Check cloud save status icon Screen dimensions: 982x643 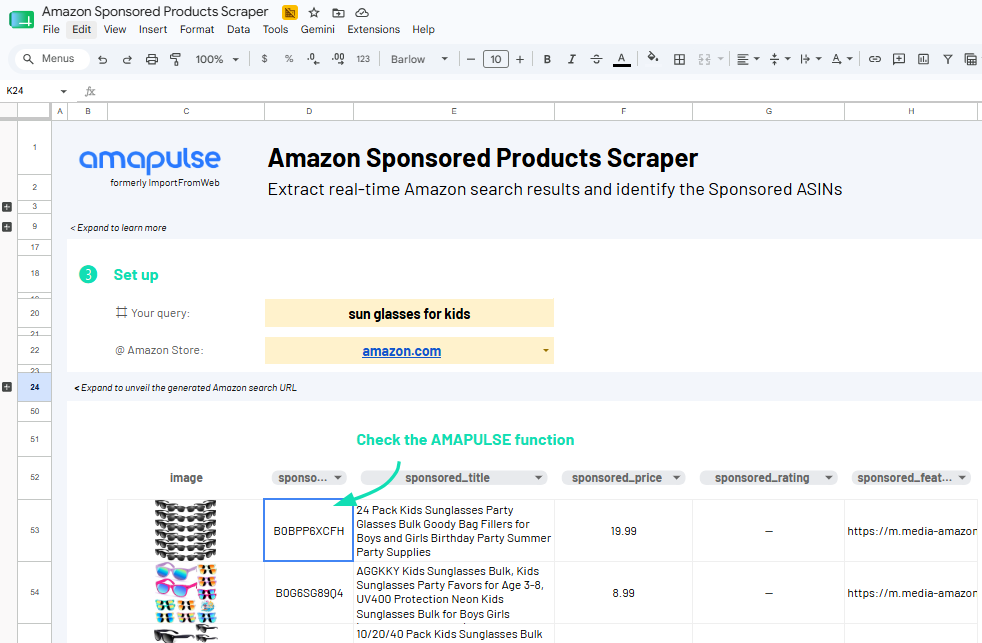pos(362,13)
